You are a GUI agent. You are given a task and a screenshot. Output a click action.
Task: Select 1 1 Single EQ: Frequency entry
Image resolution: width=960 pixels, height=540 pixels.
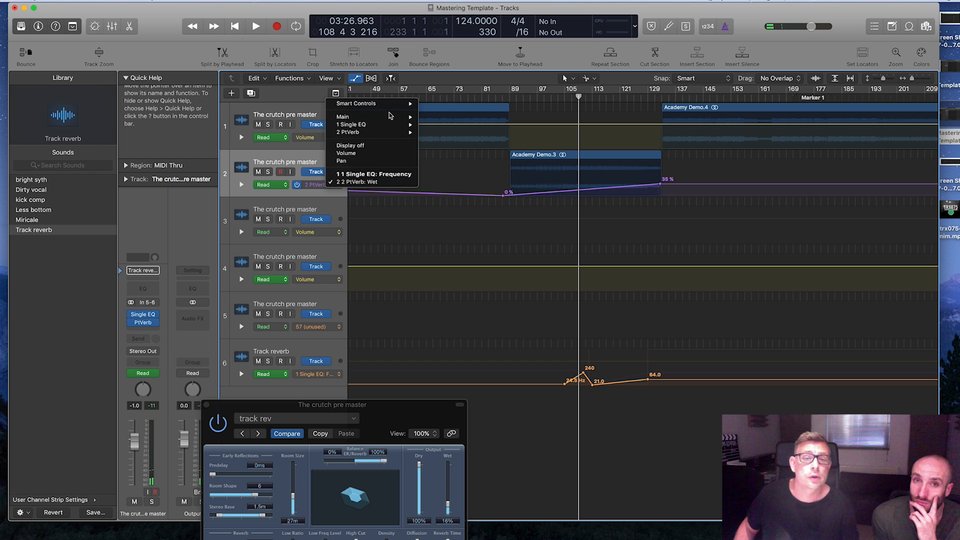(373, 174)
